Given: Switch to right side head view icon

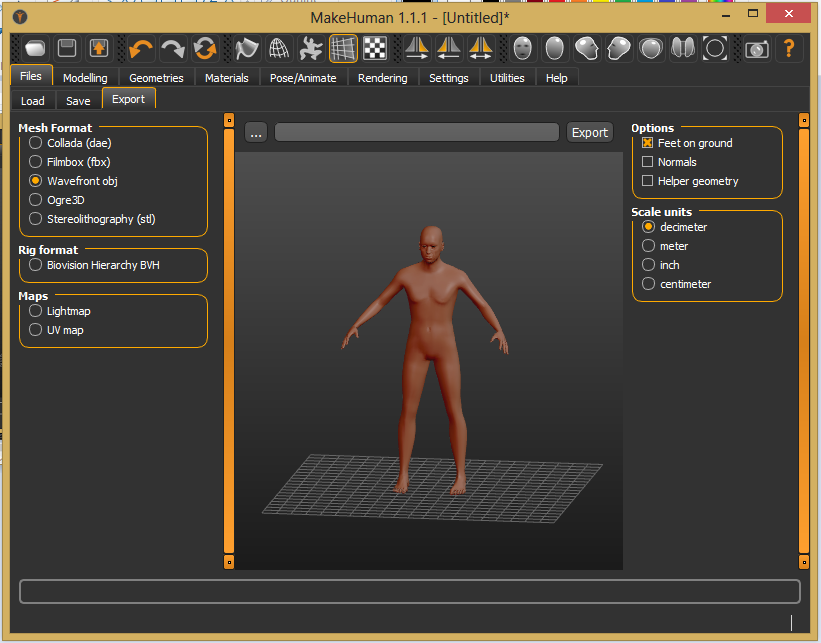Looking at the screenshot, I should point(618,49).
